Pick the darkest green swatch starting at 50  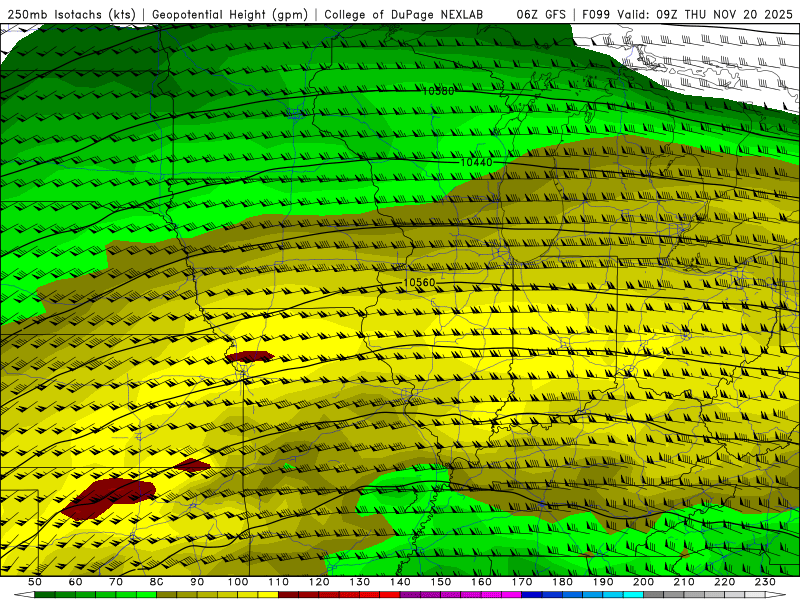click(45, 595)
